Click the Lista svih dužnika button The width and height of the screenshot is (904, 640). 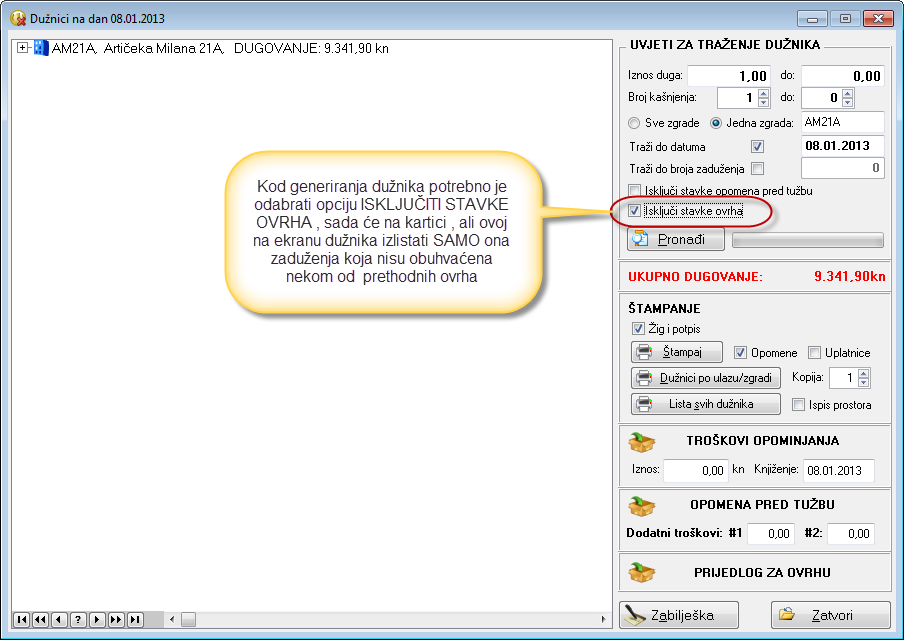(x=706, y=404)
